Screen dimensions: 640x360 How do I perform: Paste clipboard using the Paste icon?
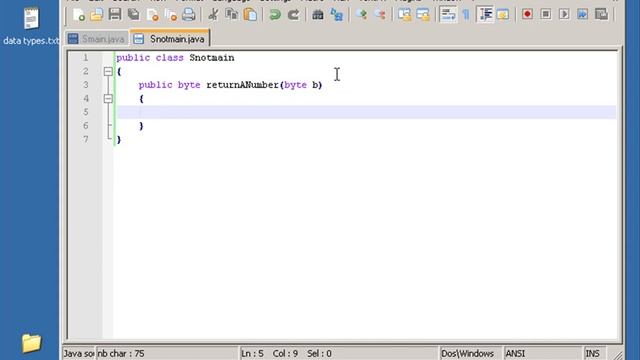click(250, 15)
